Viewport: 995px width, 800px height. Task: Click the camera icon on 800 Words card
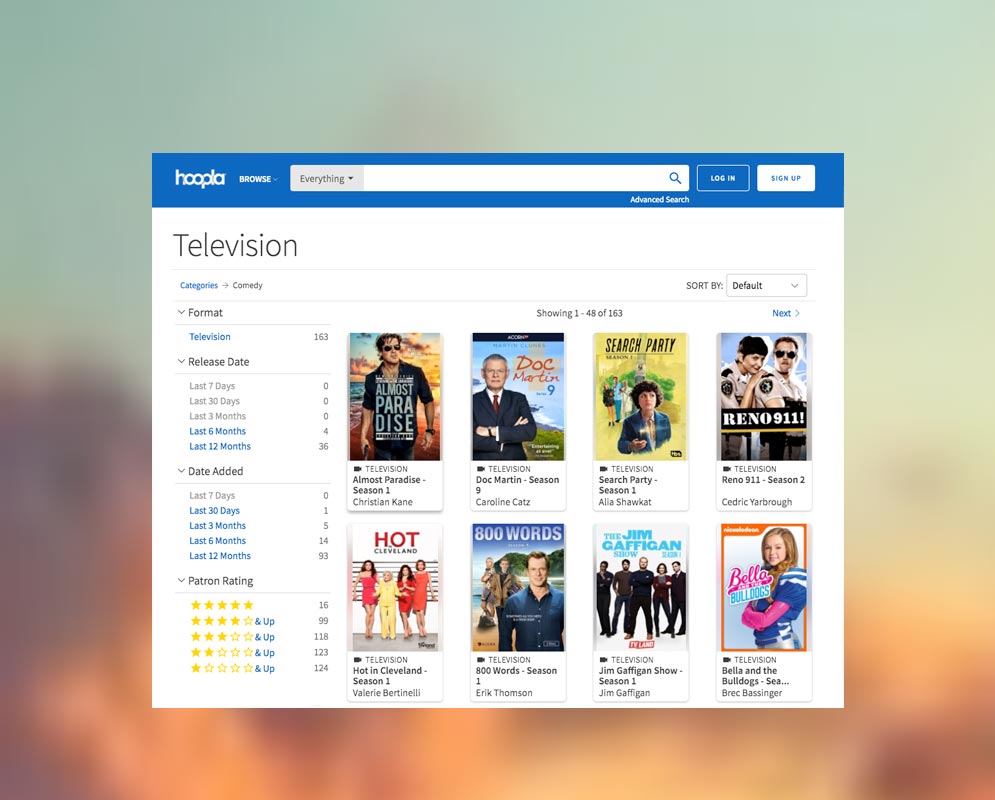(x=480, y=660)
